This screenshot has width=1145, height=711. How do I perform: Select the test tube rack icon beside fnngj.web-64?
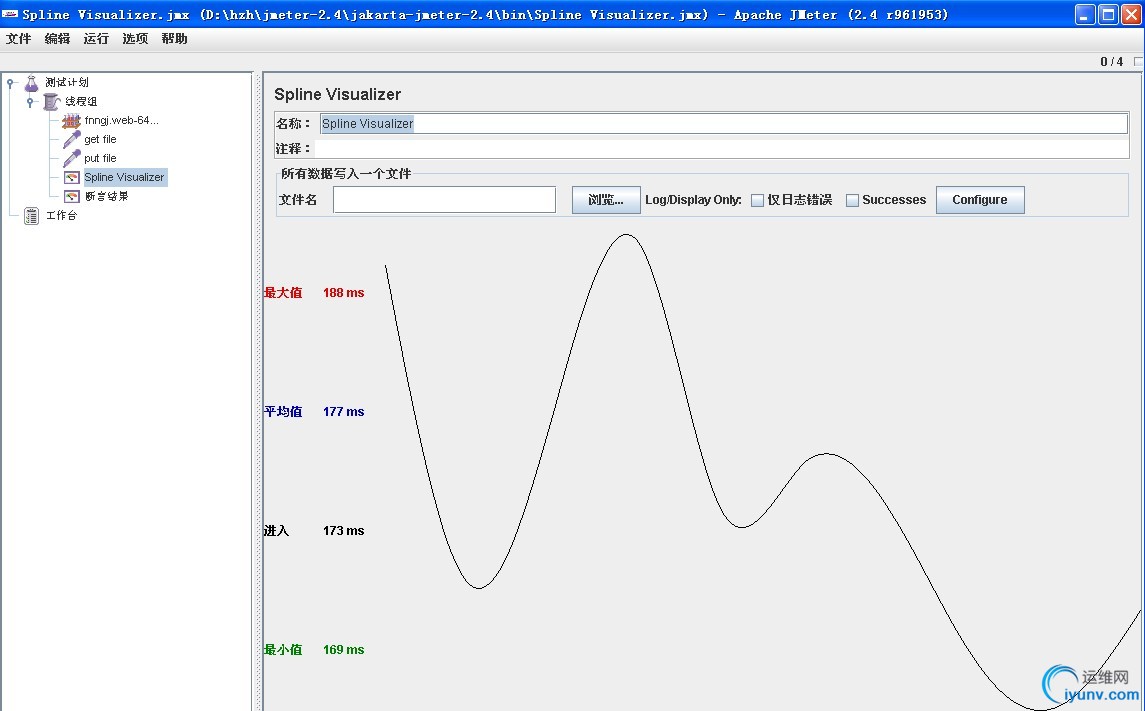click(x=71, y=120)
